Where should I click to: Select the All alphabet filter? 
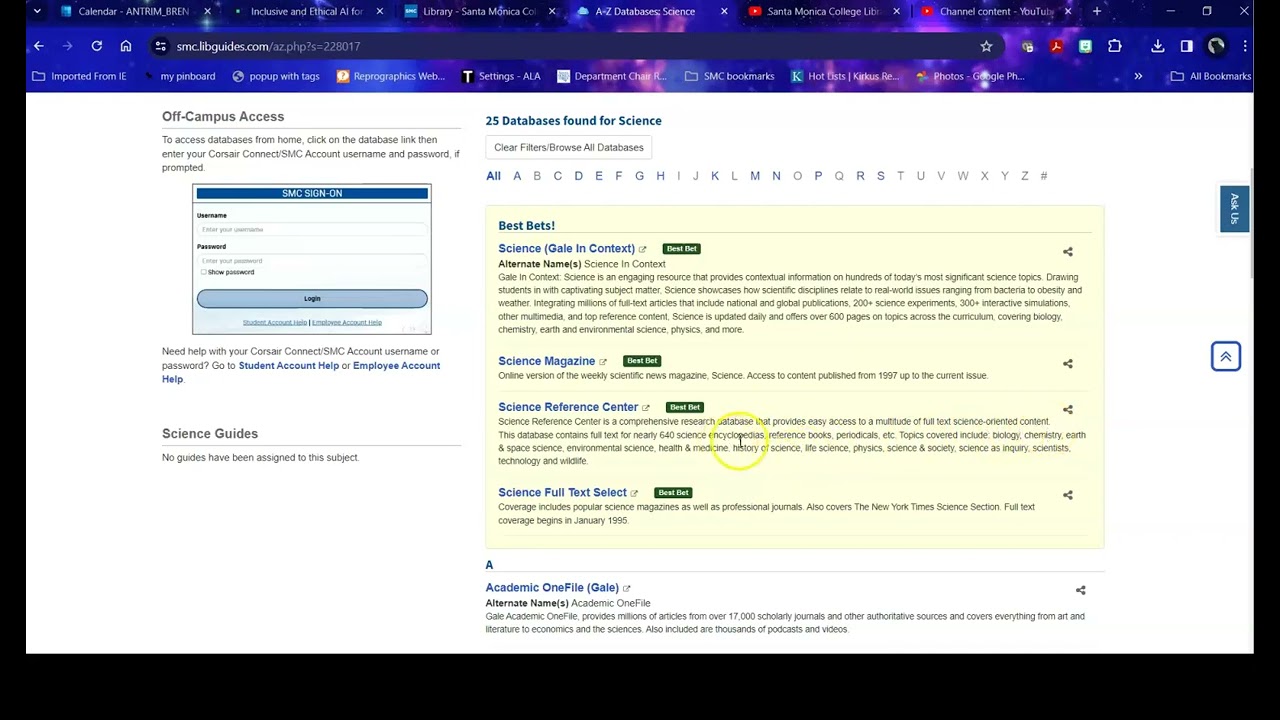pyautogui.click(x=493, y=176)
